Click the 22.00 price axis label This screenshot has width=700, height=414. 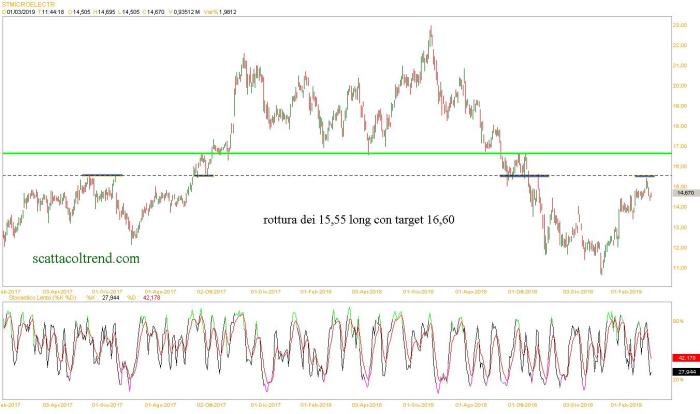(x=680, y=46)
